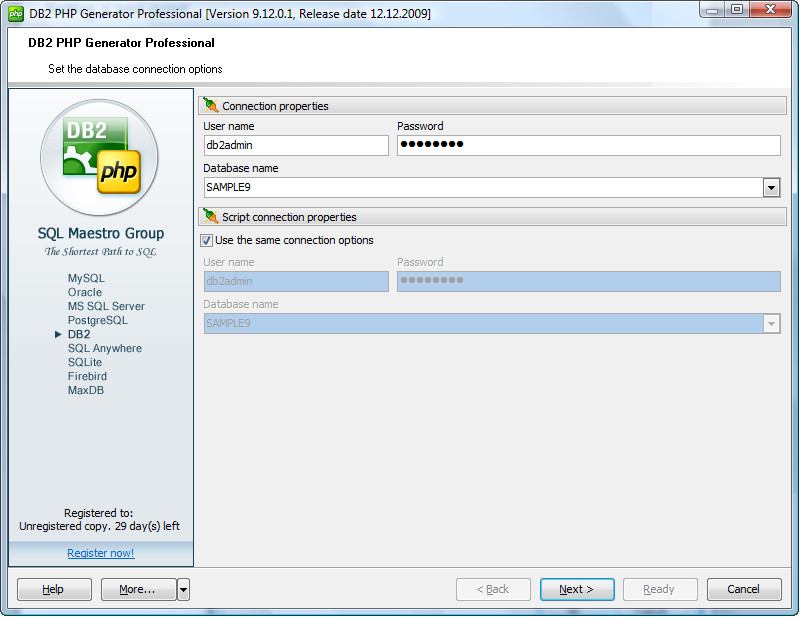Click the app icon in the title bar

pyautogui.click(x=16, y=14)
